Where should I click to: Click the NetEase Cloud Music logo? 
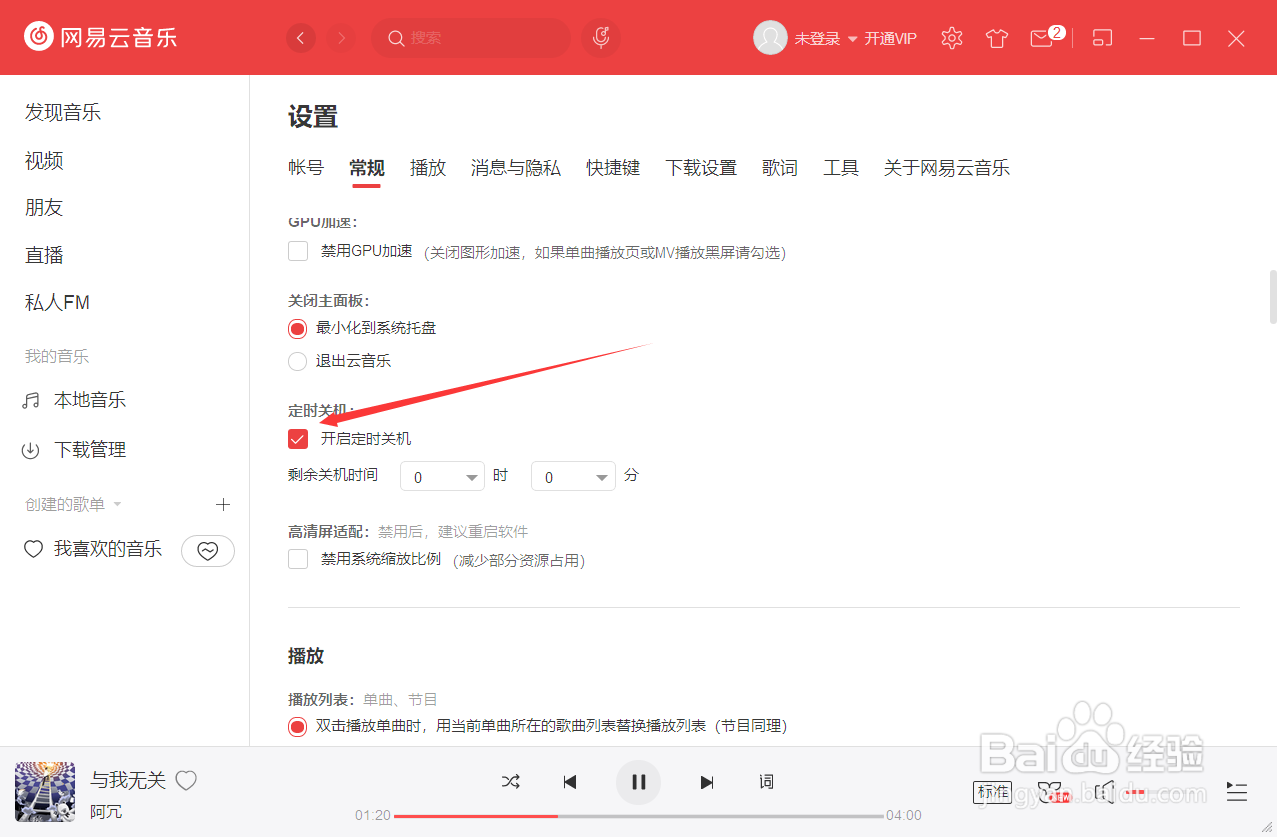coord(100,38)
